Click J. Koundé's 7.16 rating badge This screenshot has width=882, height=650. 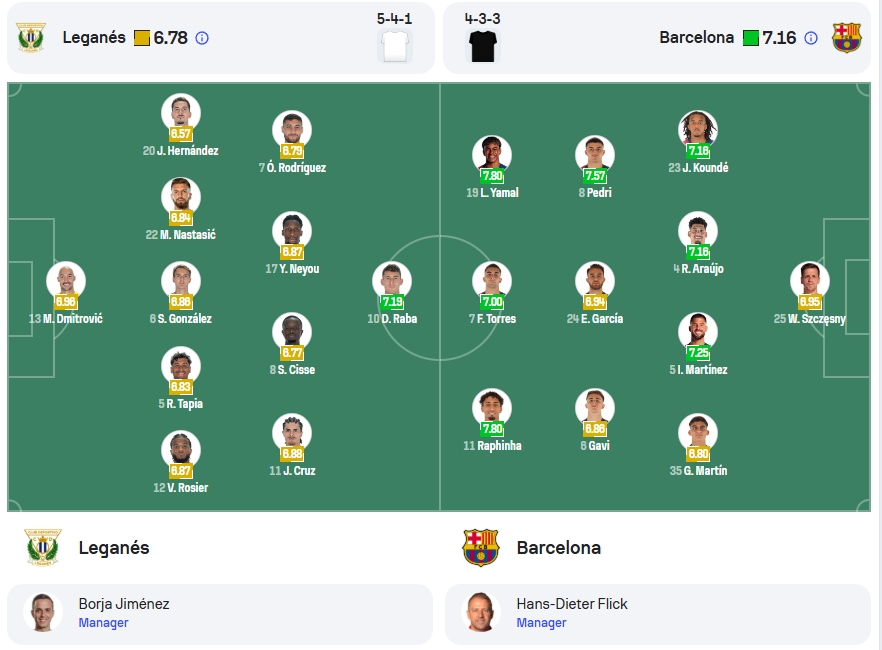698,151
